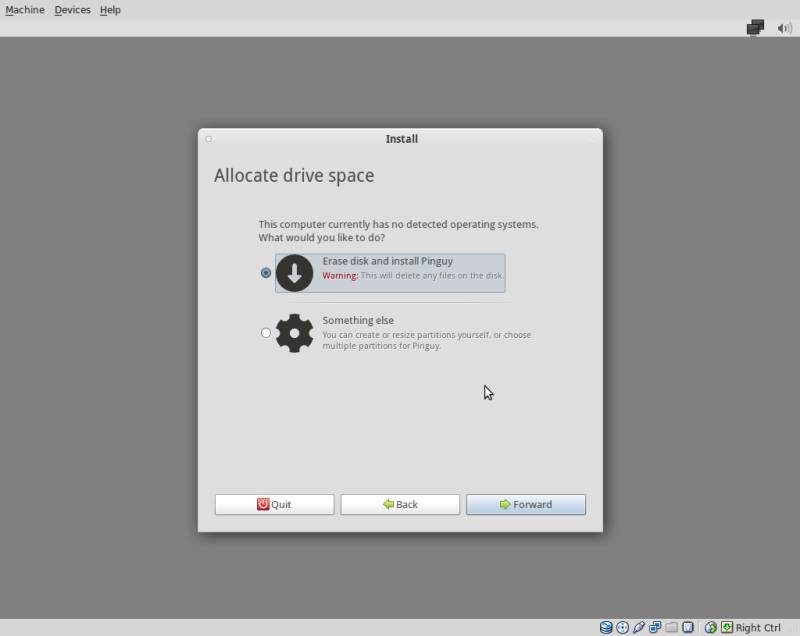The image size is (800, 636).
Task: Click the 'no detected operating systems' message
Action: click(398, 224)
